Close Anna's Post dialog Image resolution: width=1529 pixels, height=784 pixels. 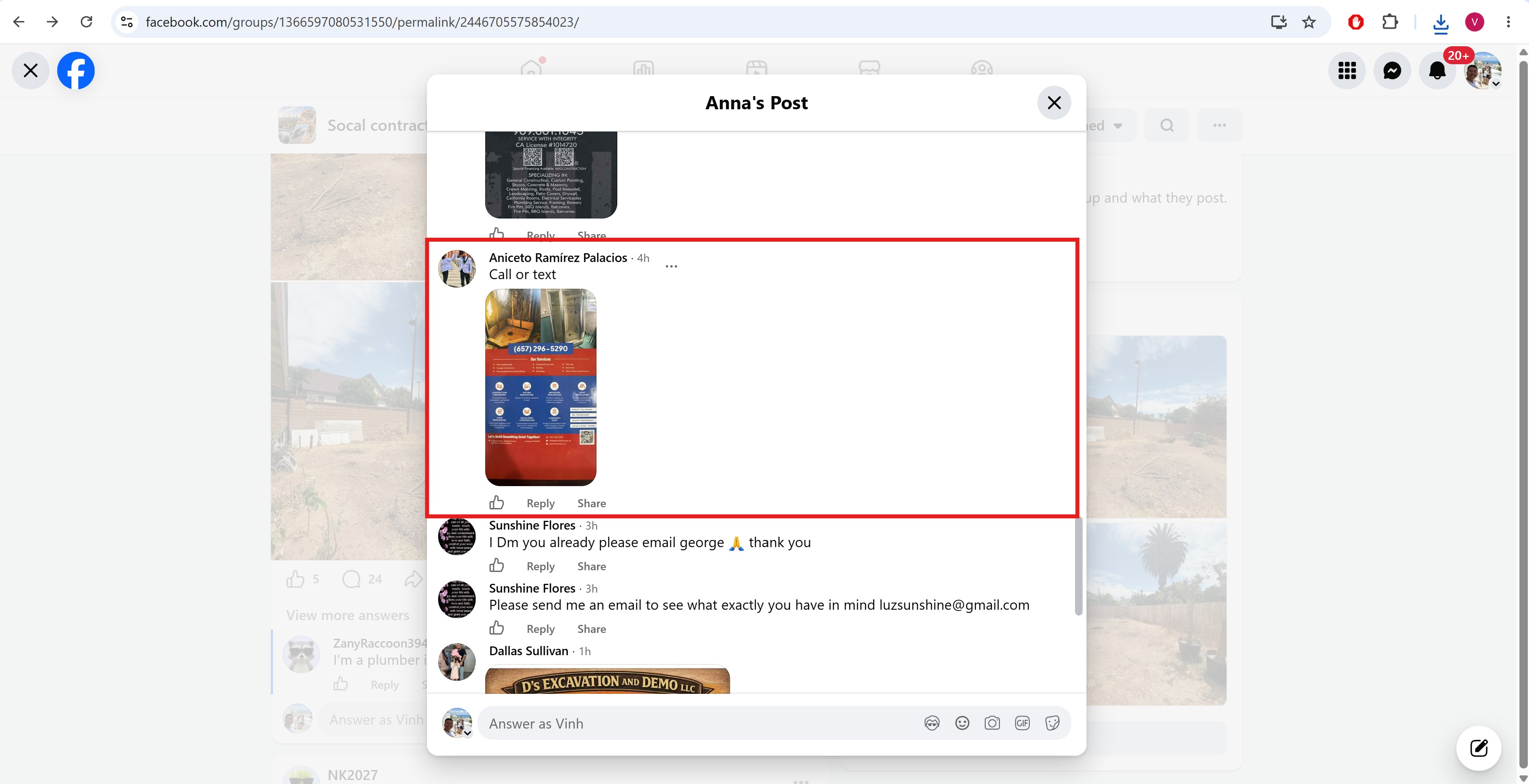1054,102
